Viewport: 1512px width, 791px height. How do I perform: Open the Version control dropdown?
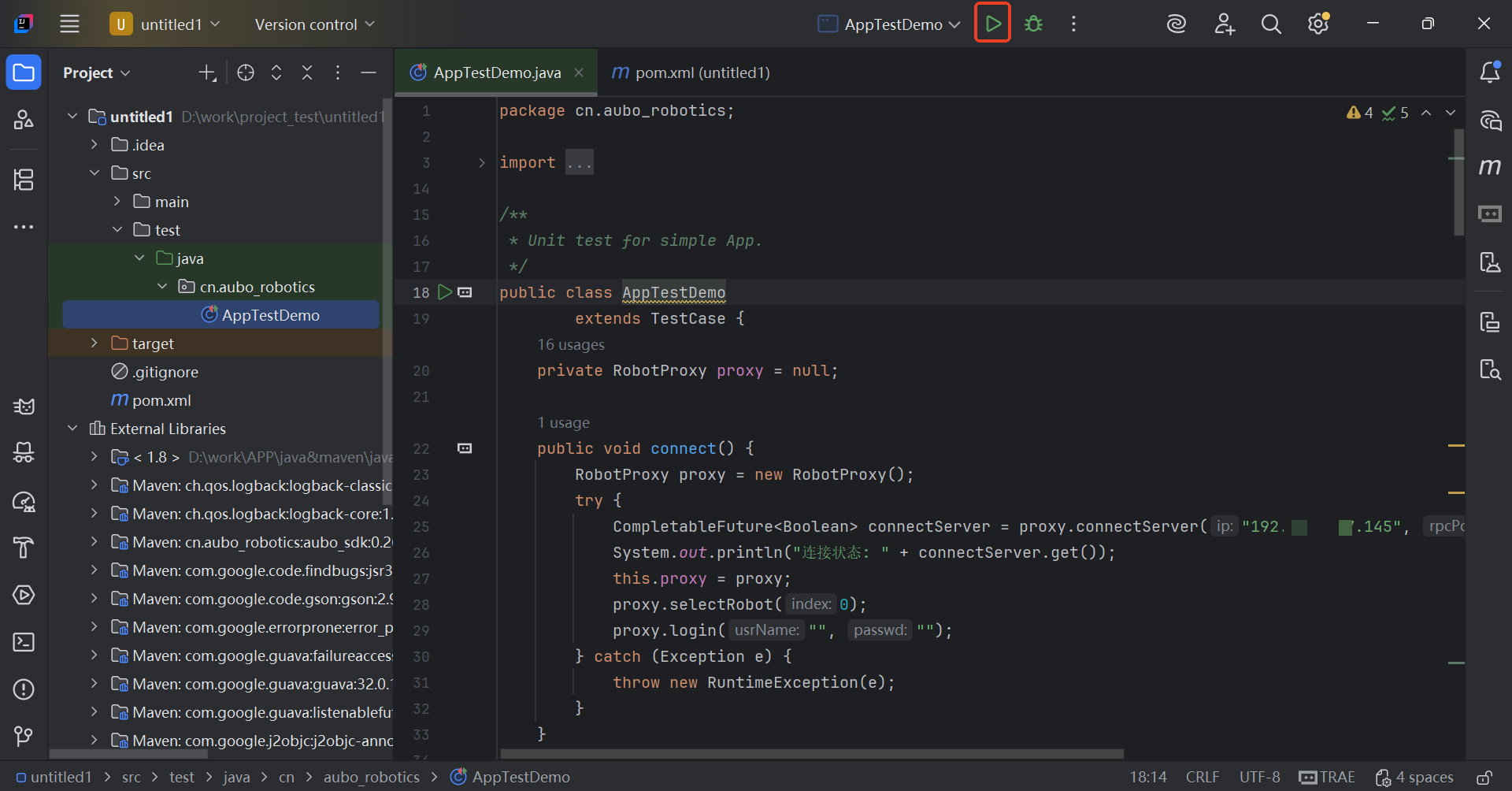(x=314, y=24)
